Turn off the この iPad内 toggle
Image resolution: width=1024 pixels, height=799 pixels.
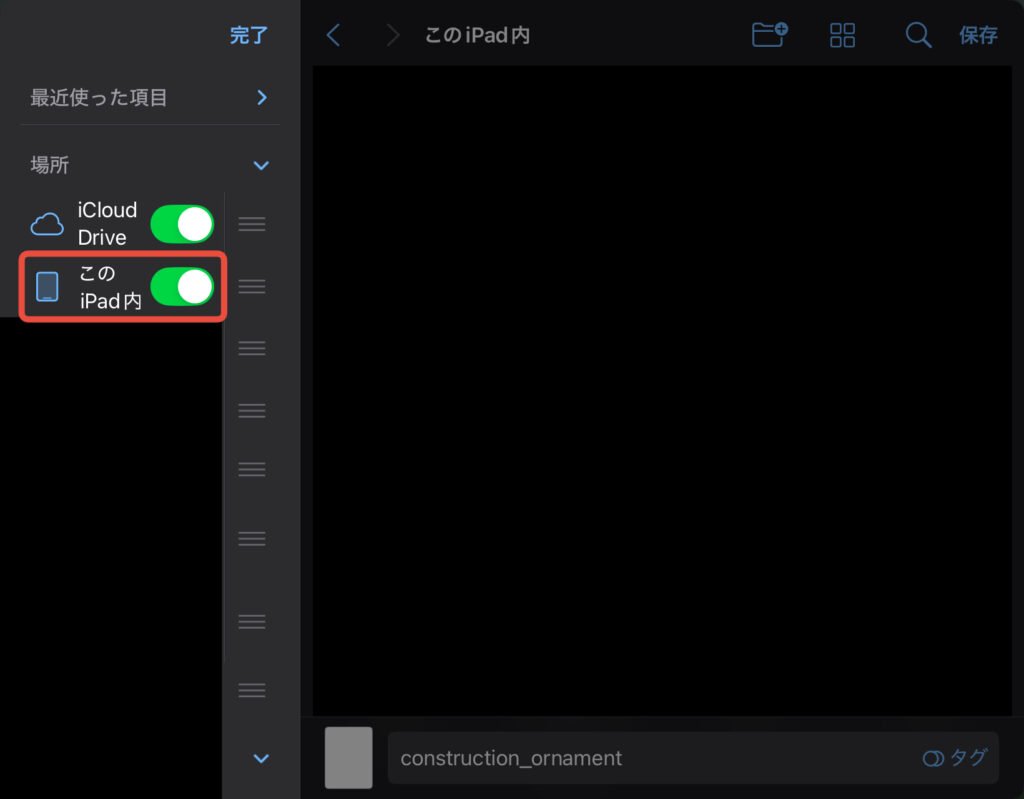click(x=182, y=287)
